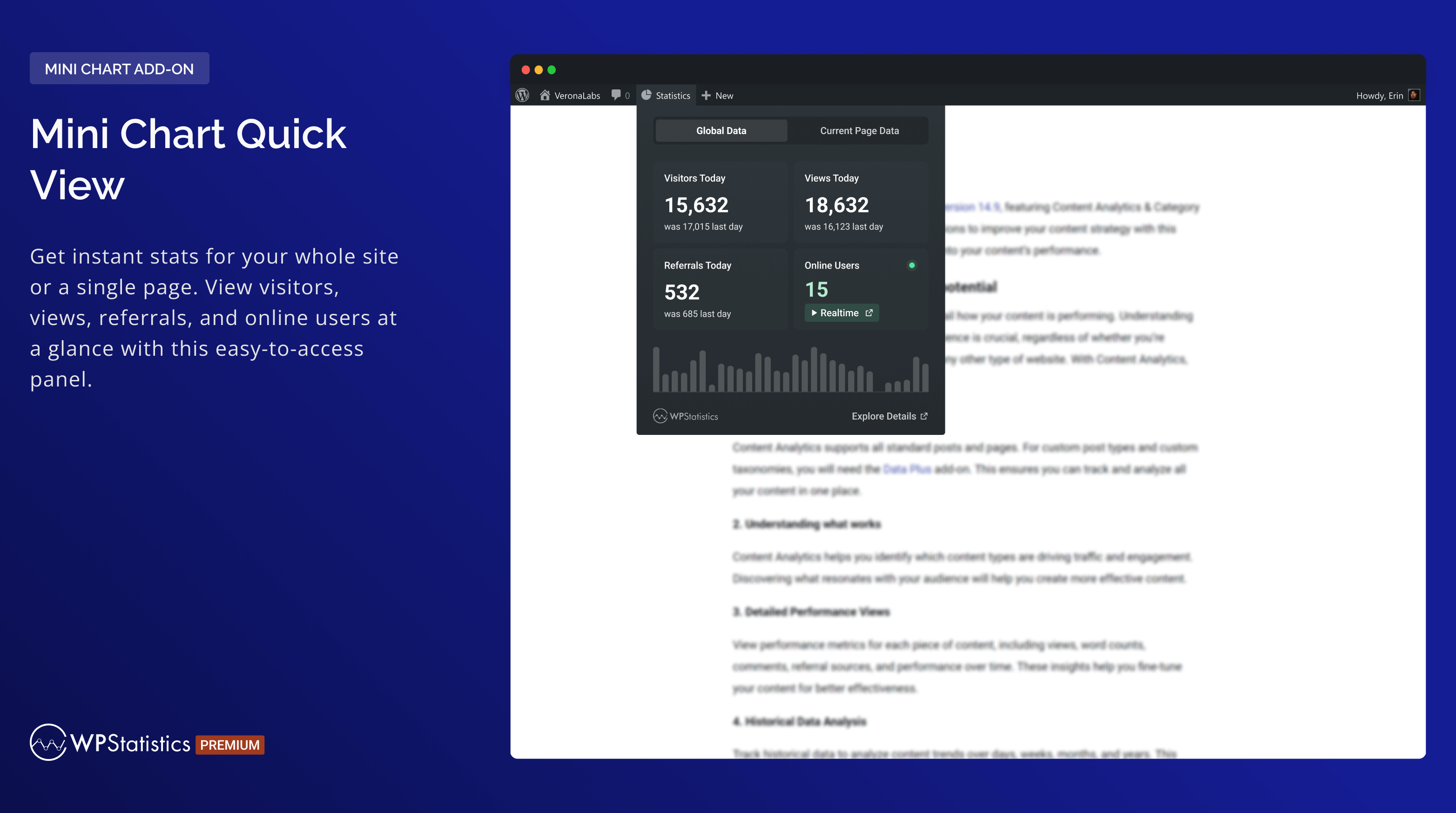Viewport: 1456px width, 813px height.
Task: Select the Views Today card
Action: pyautogui.click(x=860, y=203)
